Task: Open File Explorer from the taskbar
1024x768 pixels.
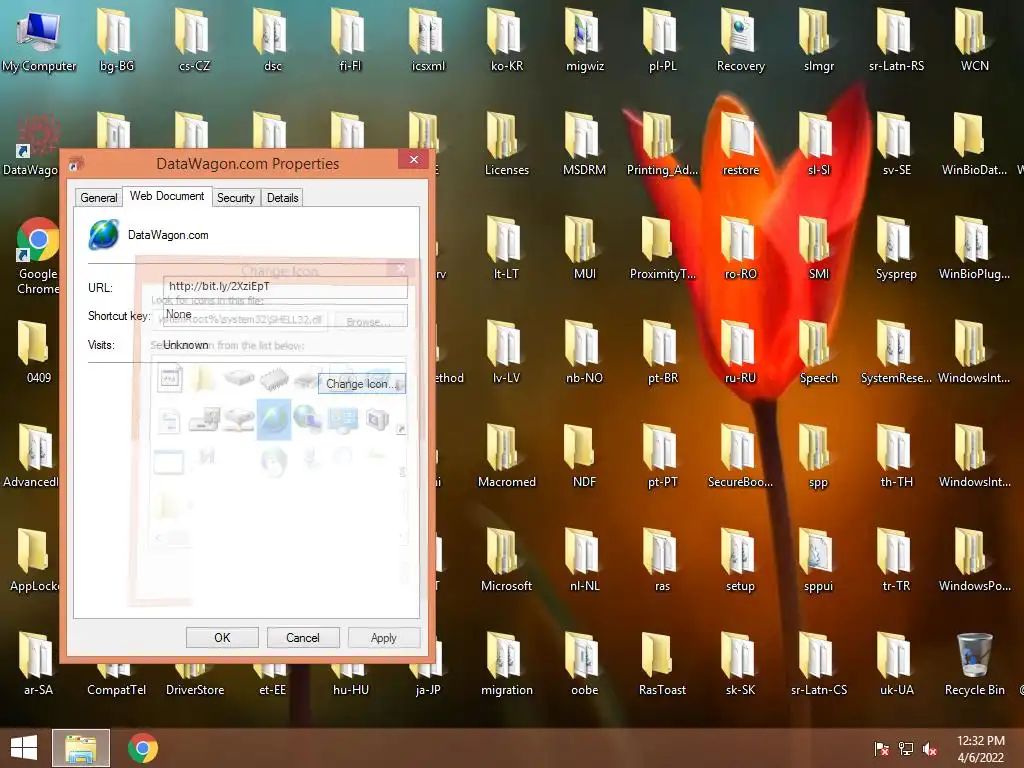Action: pyautogui.click(x=81, y=748)
